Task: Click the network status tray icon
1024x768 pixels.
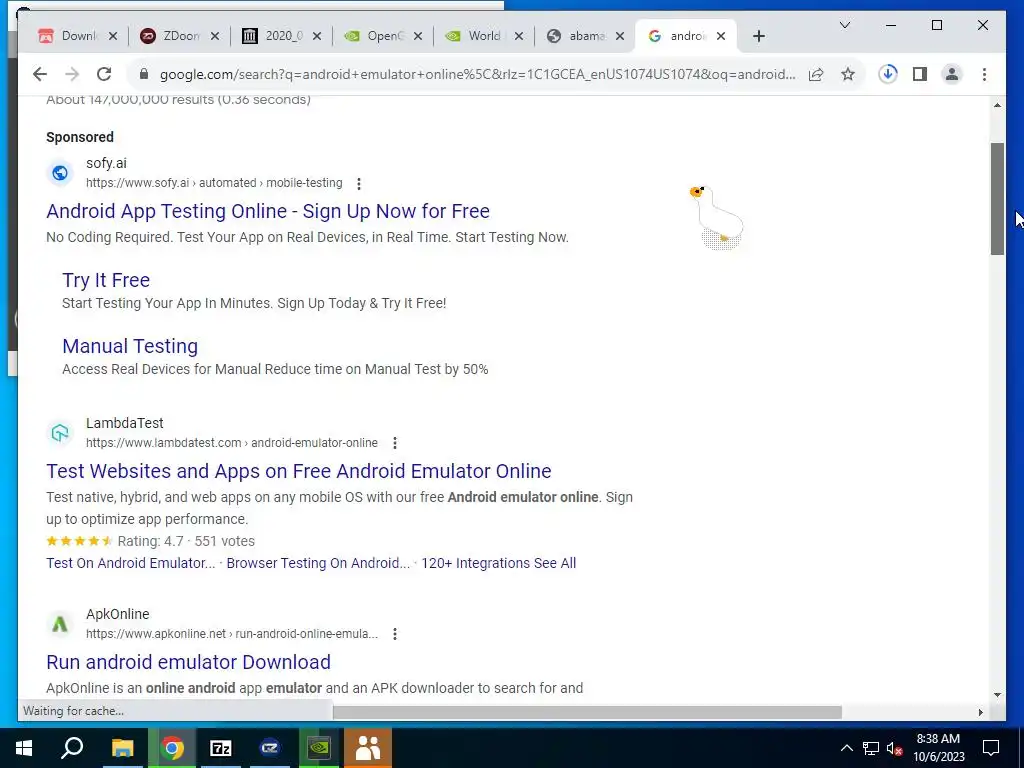Action: point(871,748)
